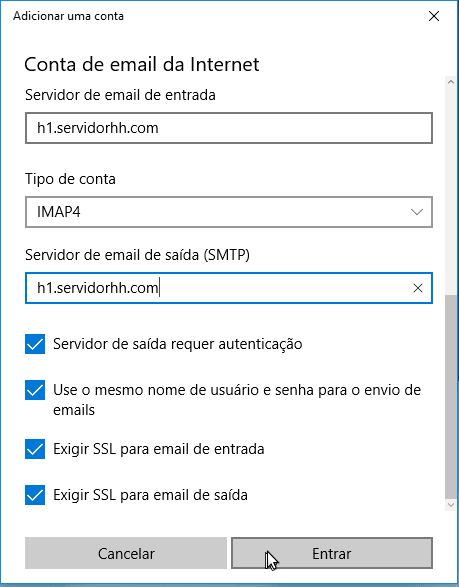Clear the SMTP server field using its X icon
Viewport: 459px width, 587px height.
point(417,288)
